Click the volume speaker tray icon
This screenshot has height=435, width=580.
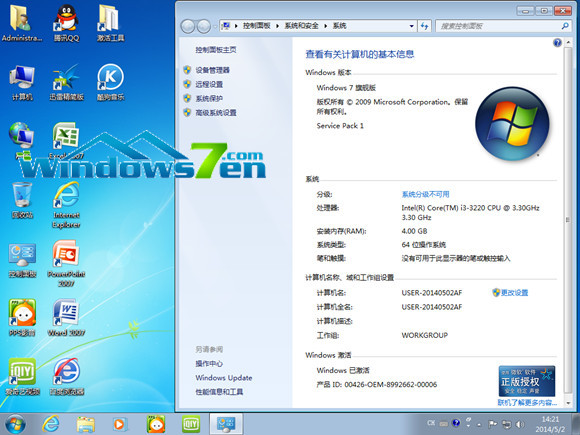520,424
